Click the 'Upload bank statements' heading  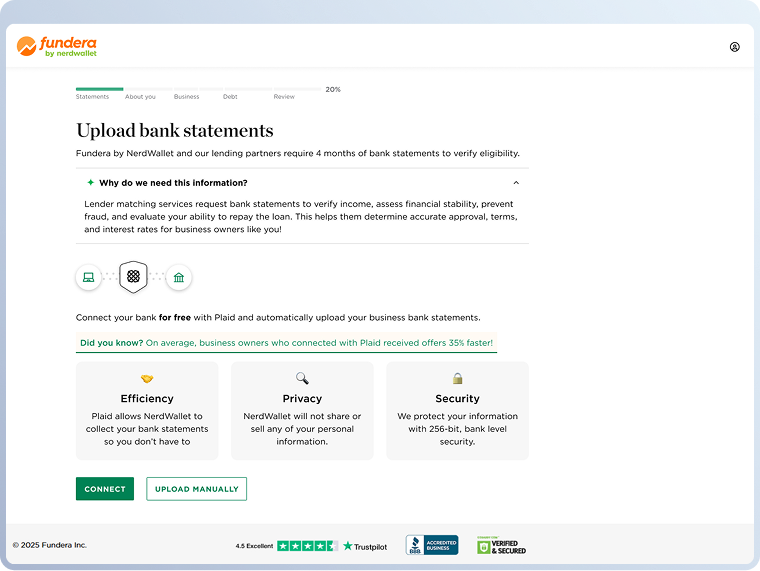[174, 130]
